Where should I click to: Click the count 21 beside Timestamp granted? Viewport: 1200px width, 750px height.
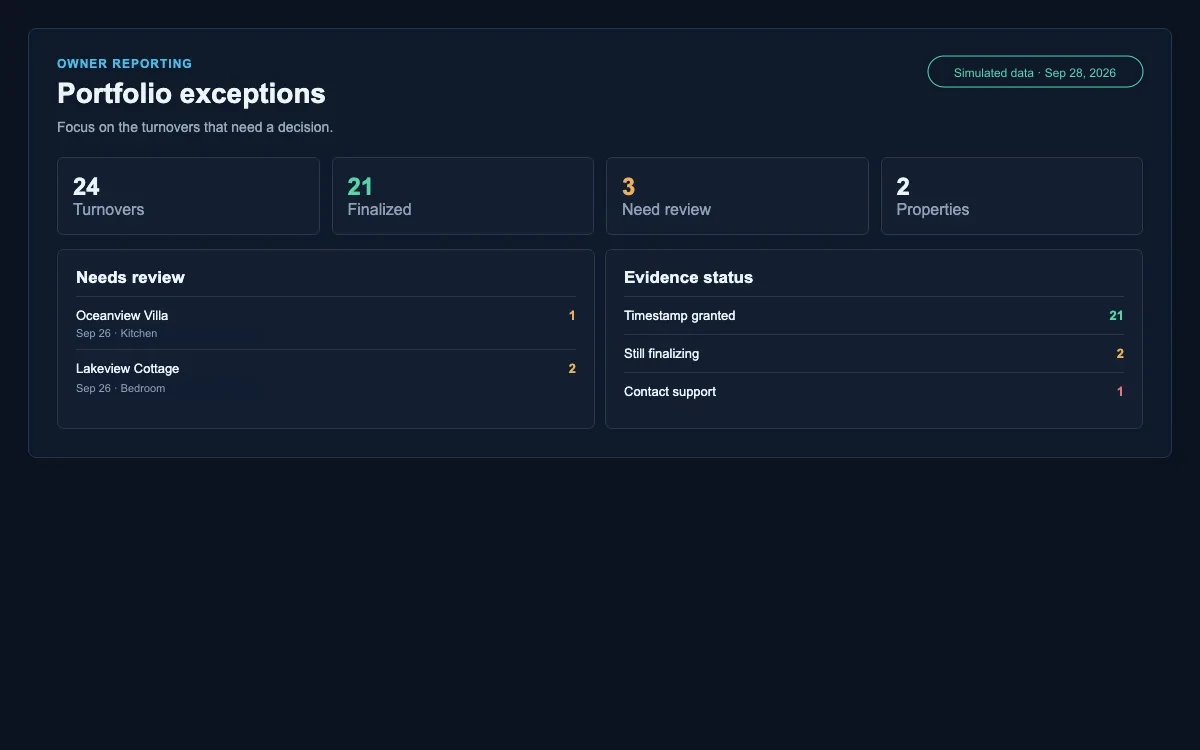click(1116, 316)
